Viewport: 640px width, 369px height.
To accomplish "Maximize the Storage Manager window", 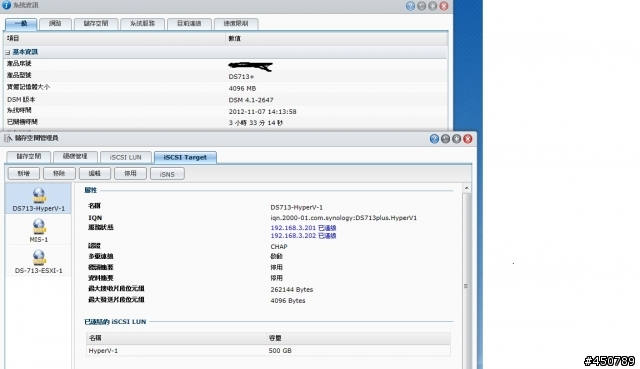I will [456, 139].
